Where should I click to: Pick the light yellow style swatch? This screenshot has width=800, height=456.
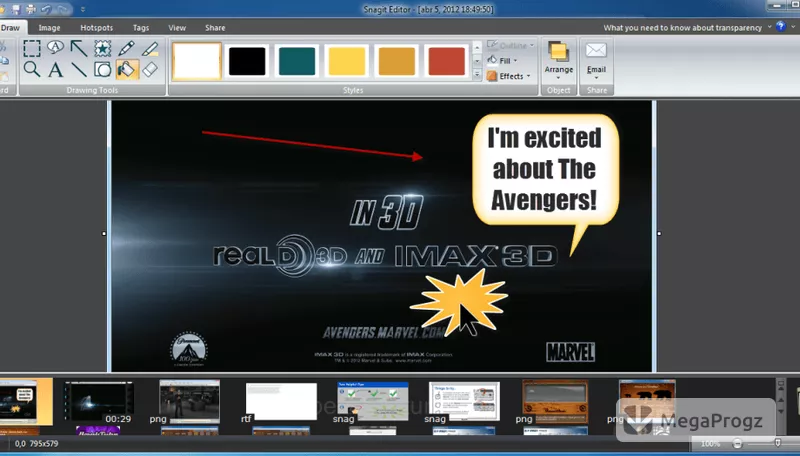click(x=347, y=61)
